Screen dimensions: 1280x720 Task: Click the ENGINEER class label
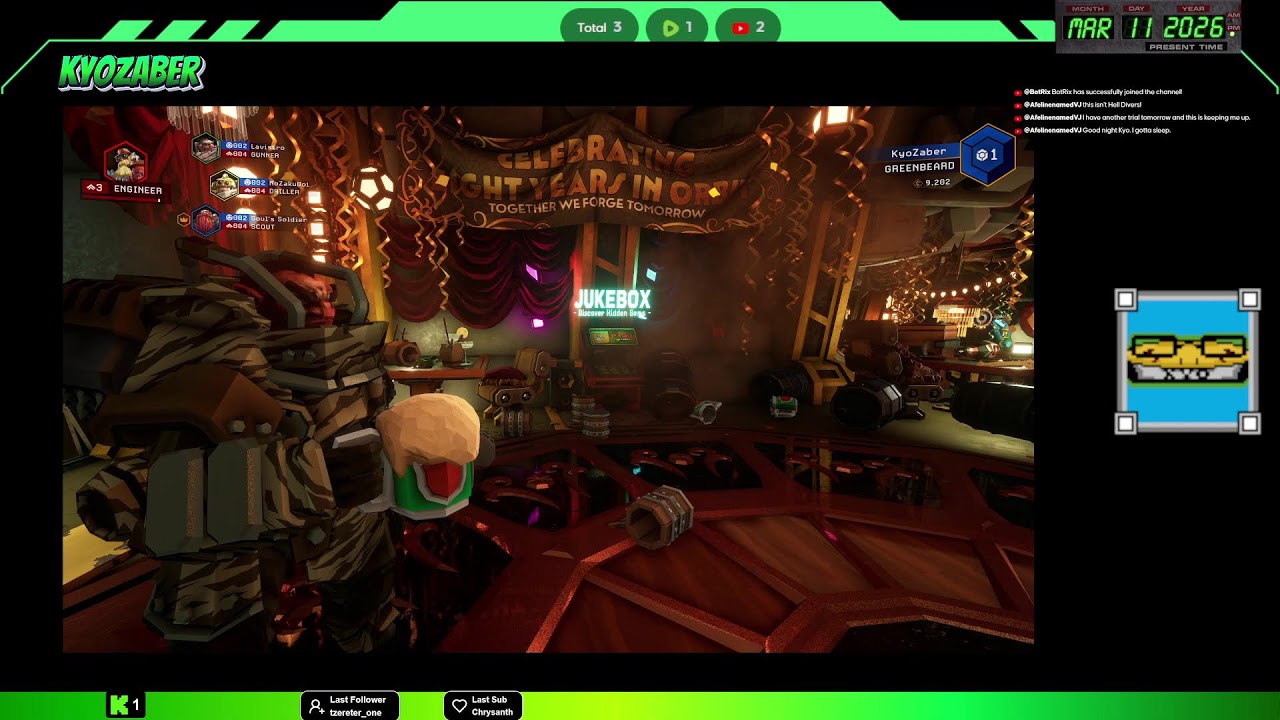pos(138,190)
